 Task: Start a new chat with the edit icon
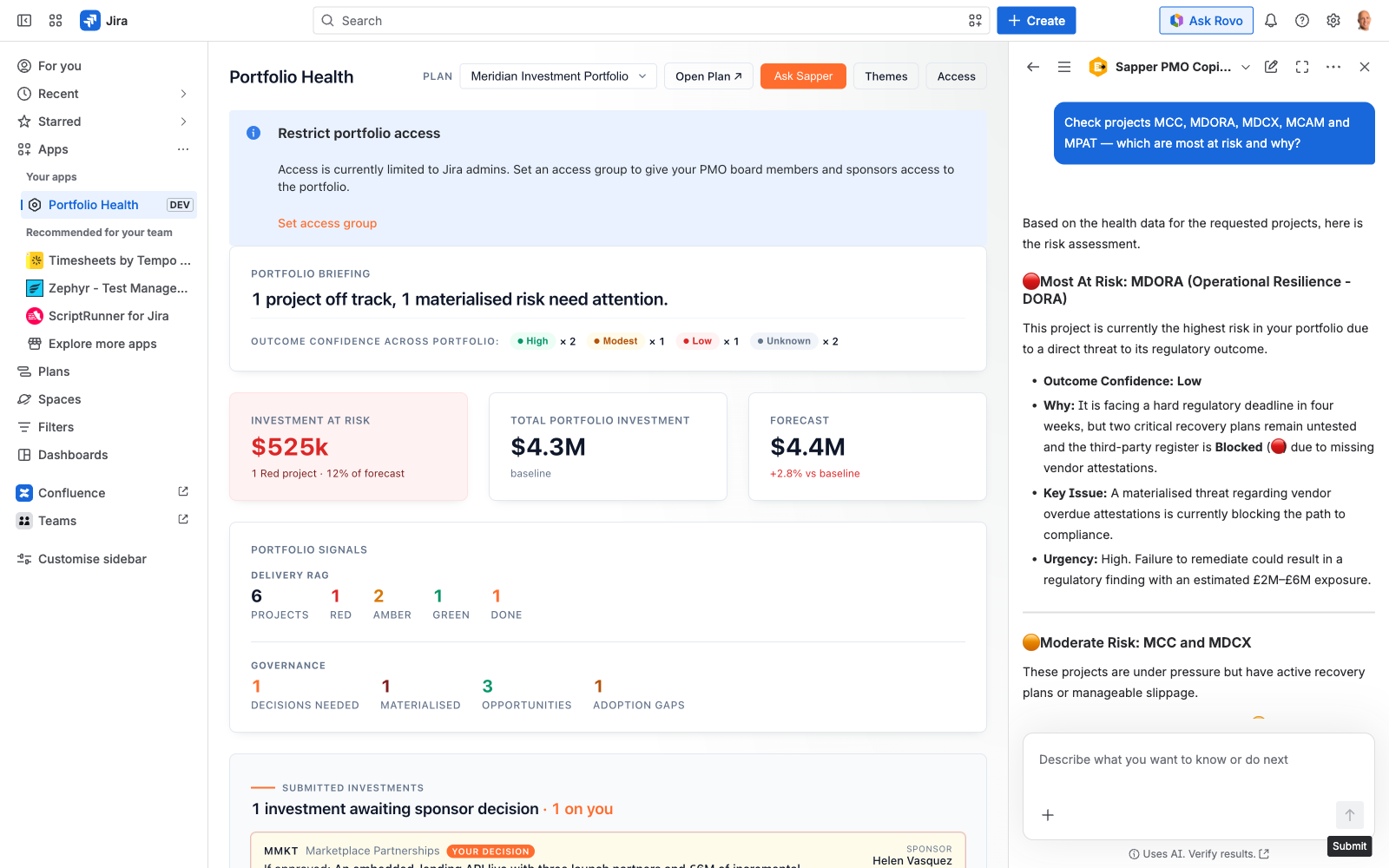click(1271, 67)
